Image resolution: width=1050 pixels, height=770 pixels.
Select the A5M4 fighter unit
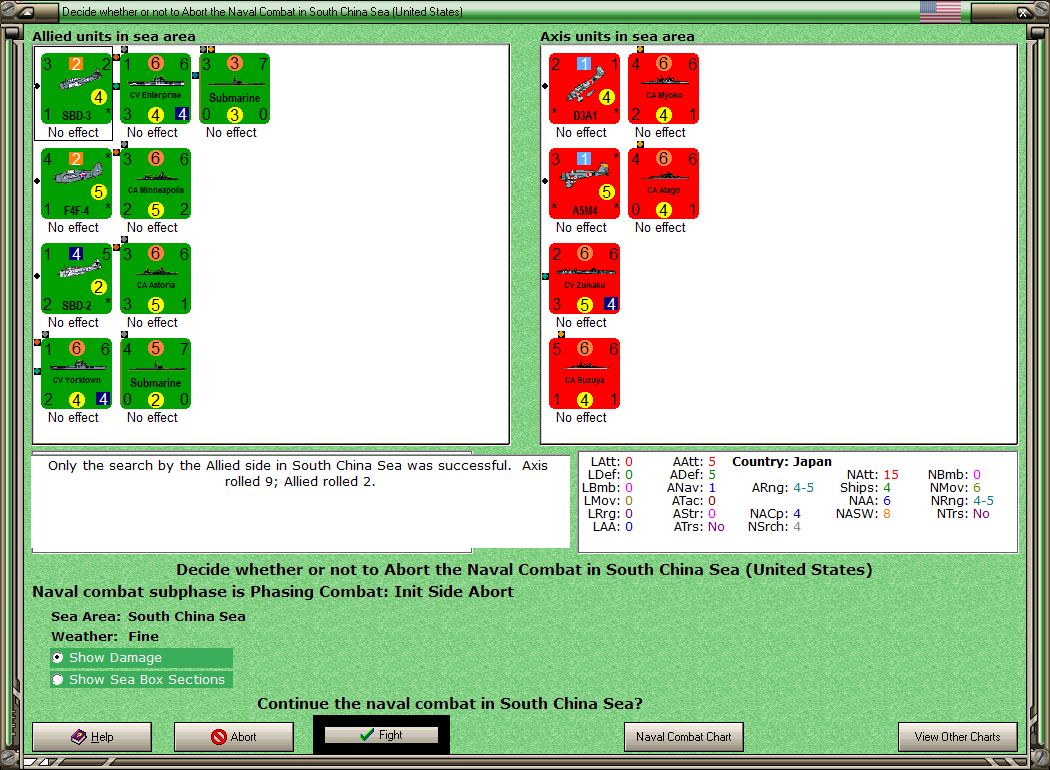pyautogui.click(x=585, y=184)
